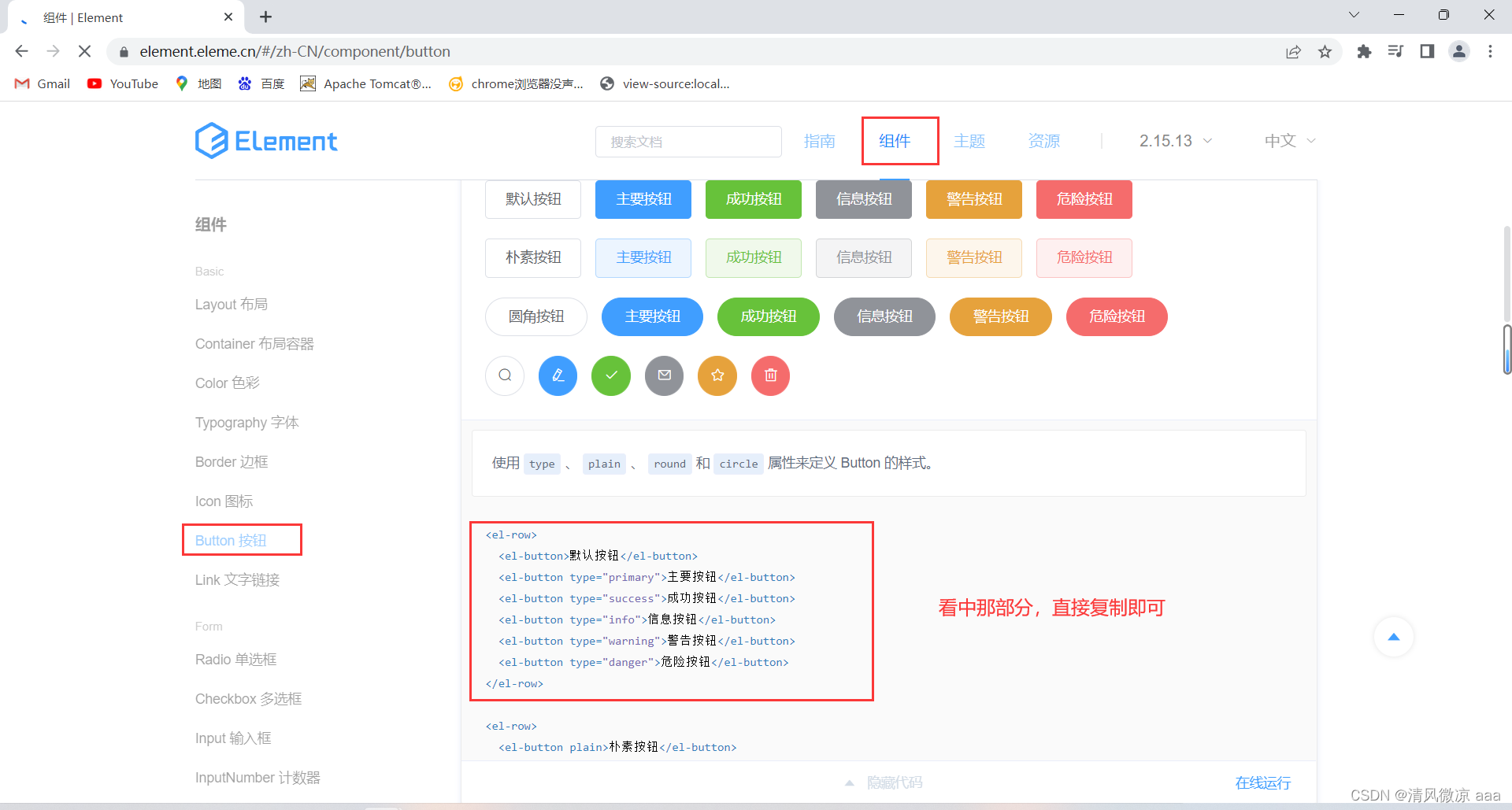Expand the 2.15.13 version dropdown
Viewport: 1512px width, 810px height.
(1176, 141)
